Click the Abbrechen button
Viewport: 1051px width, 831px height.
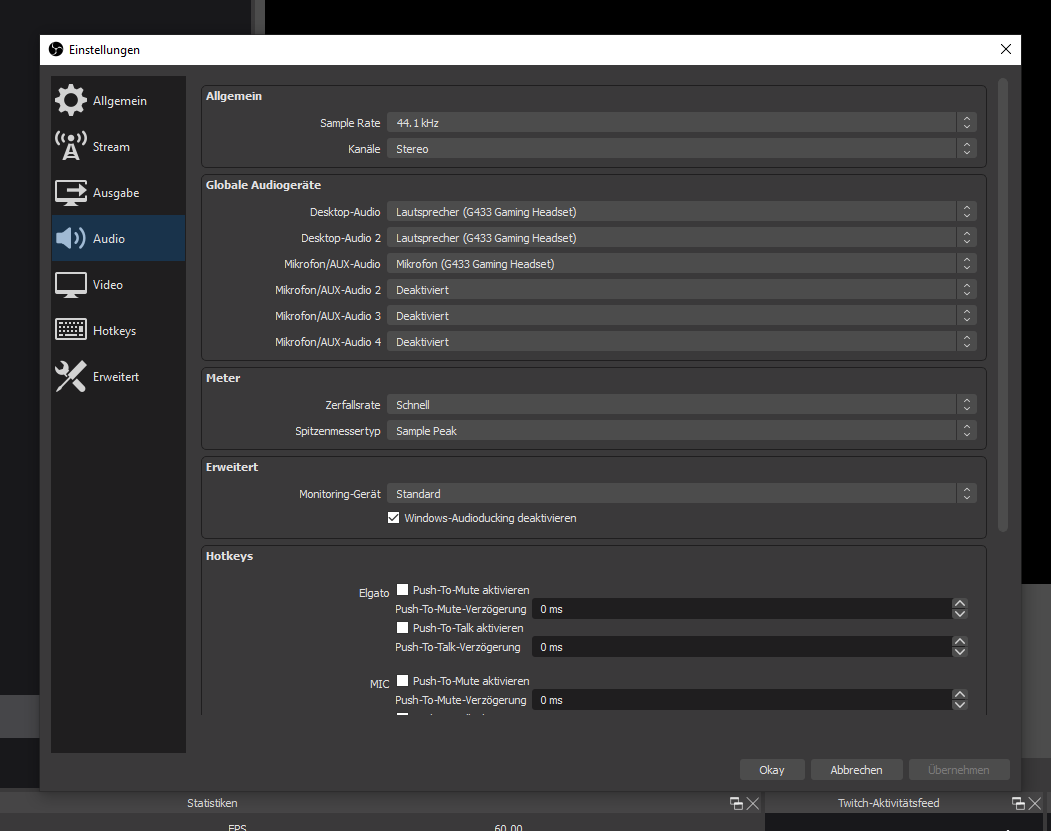856,770
